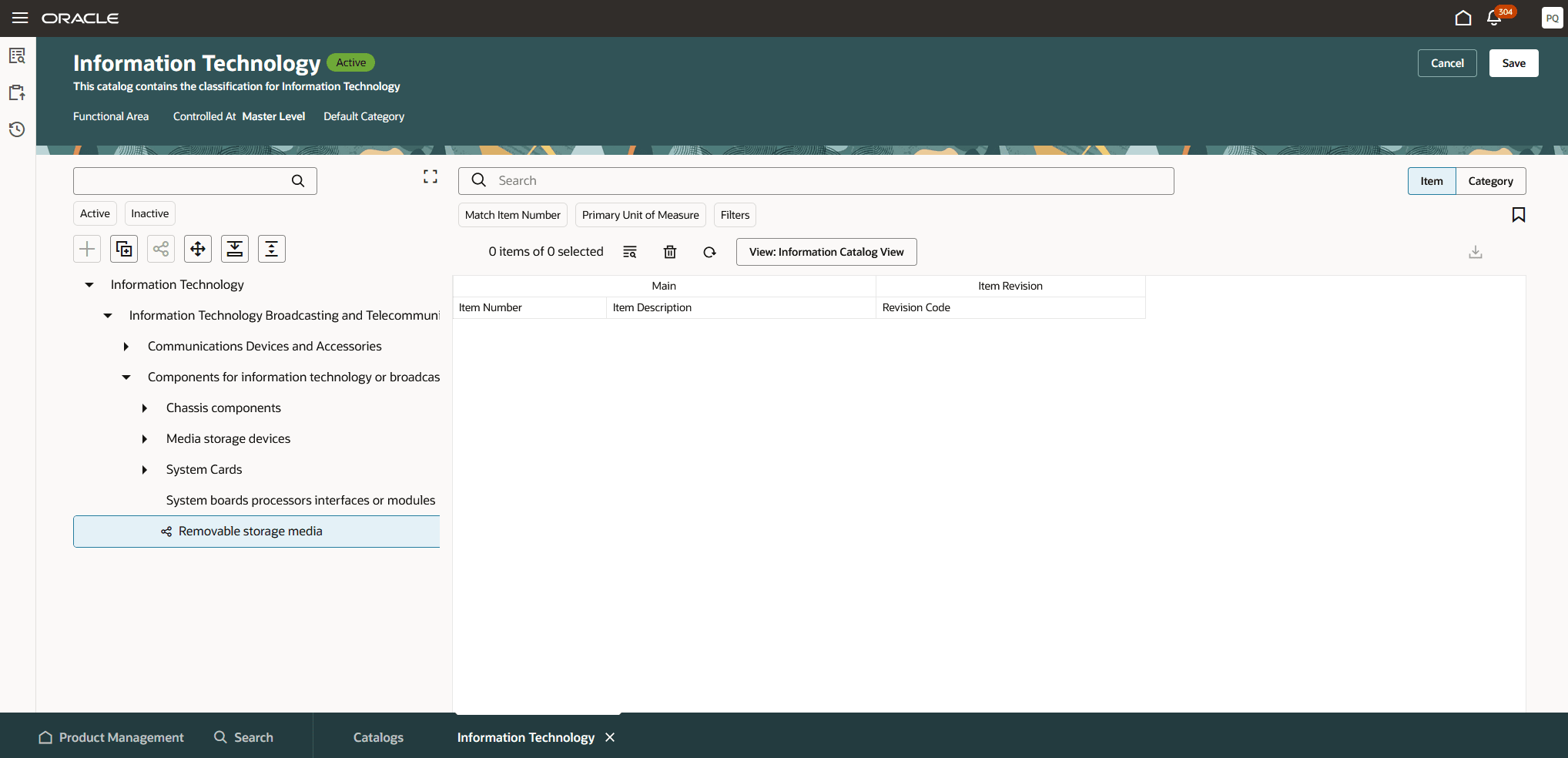This screenshot has width=1568, height=758.
Task: Switch to the Item view toggle
Action: coord(1432,181)
